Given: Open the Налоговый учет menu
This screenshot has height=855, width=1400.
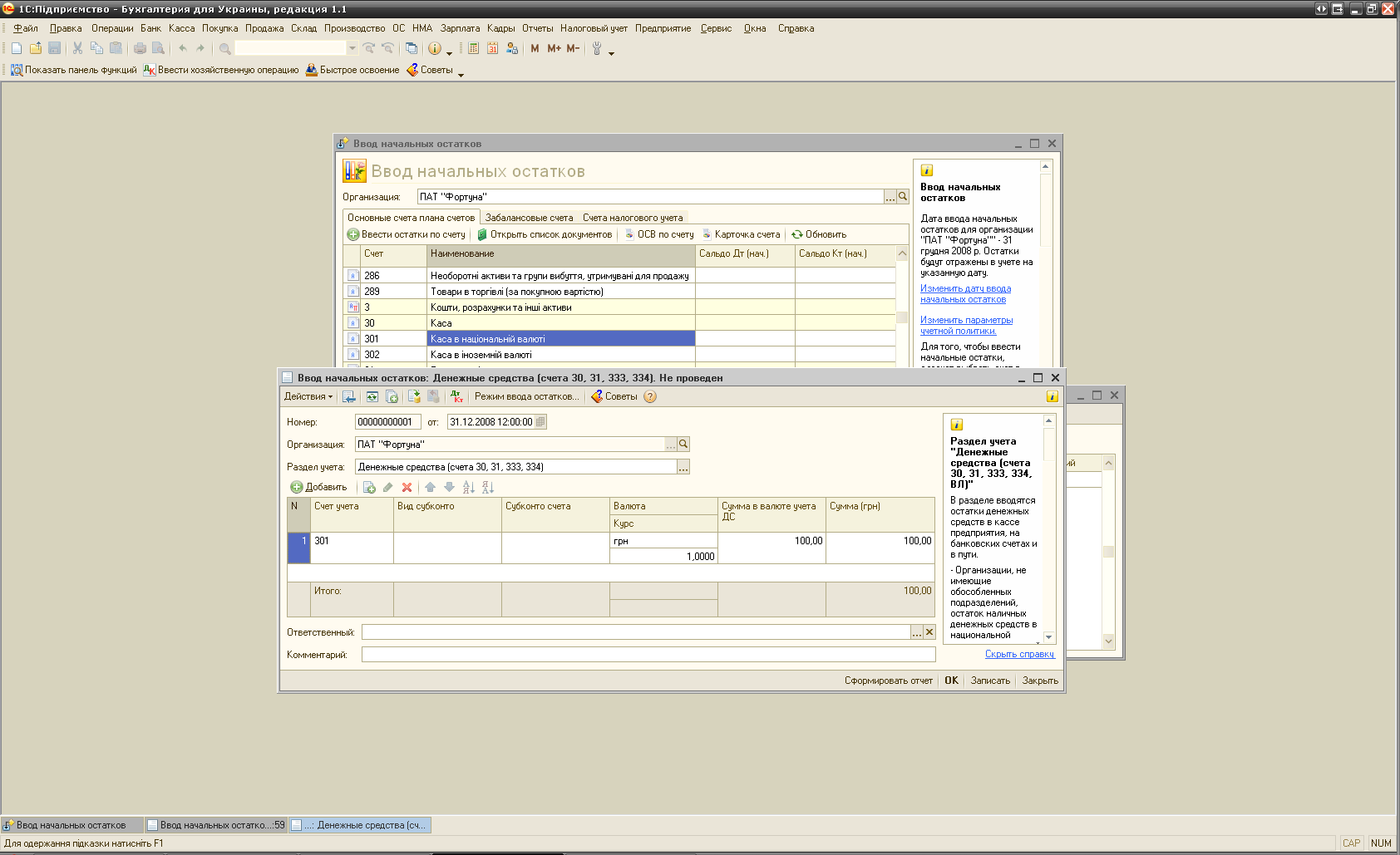Looking at the screenshot, I should point(594,28).
